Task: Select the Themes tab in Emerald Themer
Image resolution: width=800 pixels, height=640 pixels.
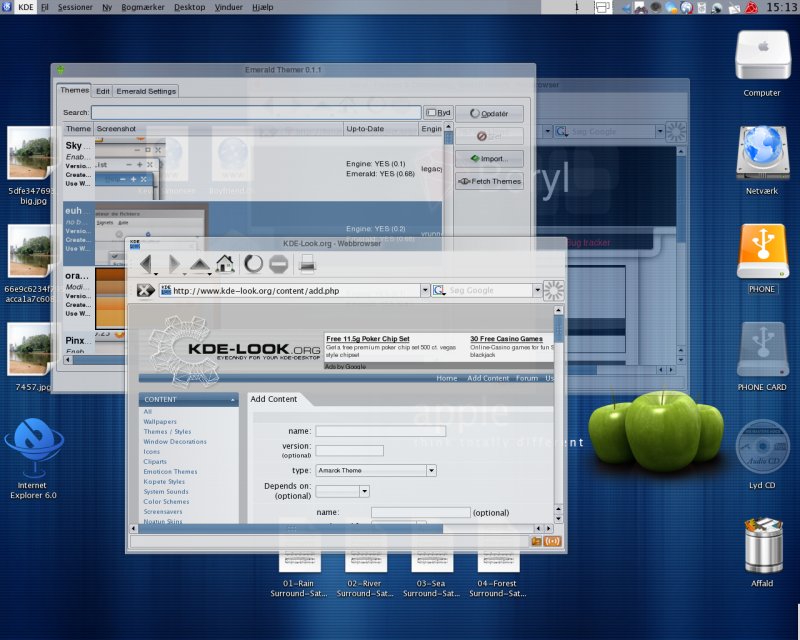Action: [74, 90]
